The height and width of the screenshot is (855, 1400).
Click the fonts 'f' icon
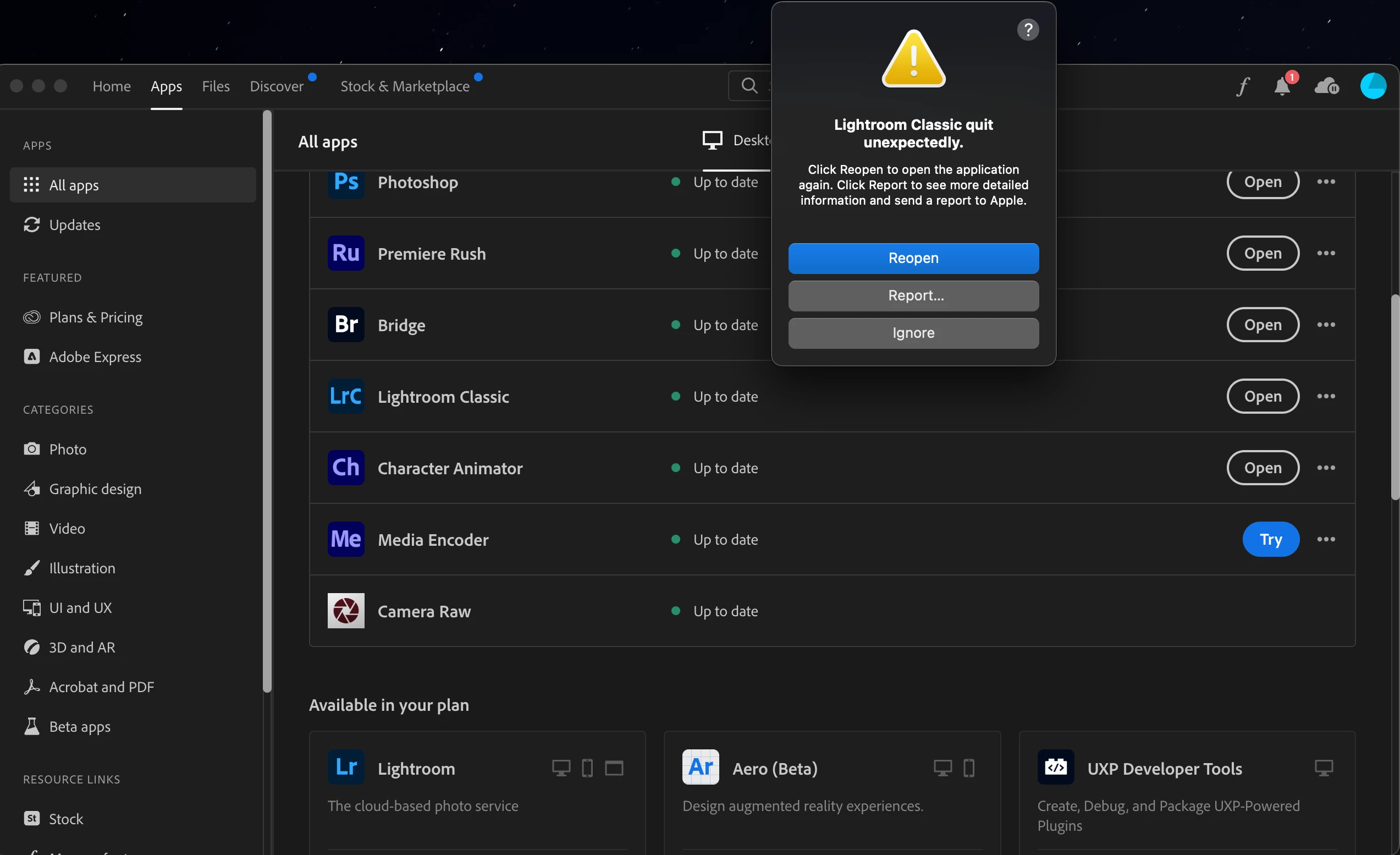pos(1243,86)
